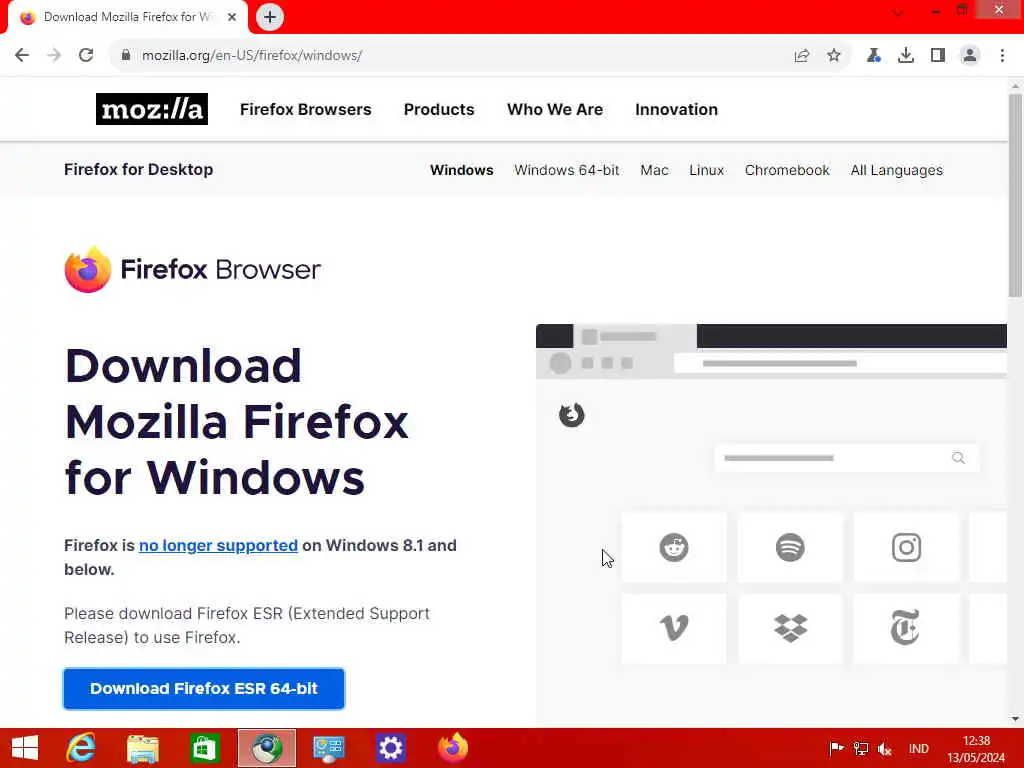Click the grey Firefox logo in illustration

click(x=571, y=415)
